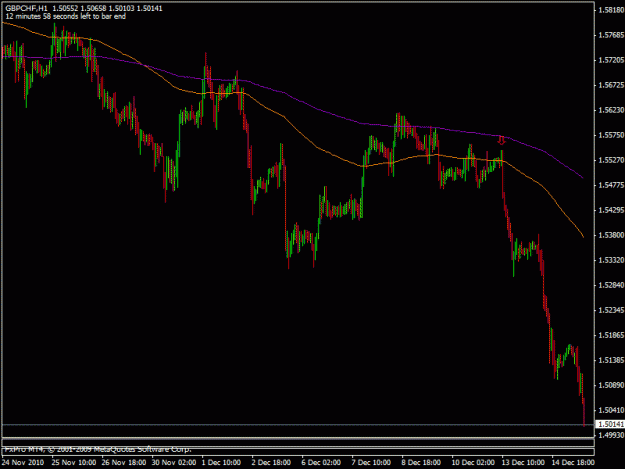Click price label 1.58180 on the axis
This screenshot has height=469, width=625.
(x=611, y=10)
